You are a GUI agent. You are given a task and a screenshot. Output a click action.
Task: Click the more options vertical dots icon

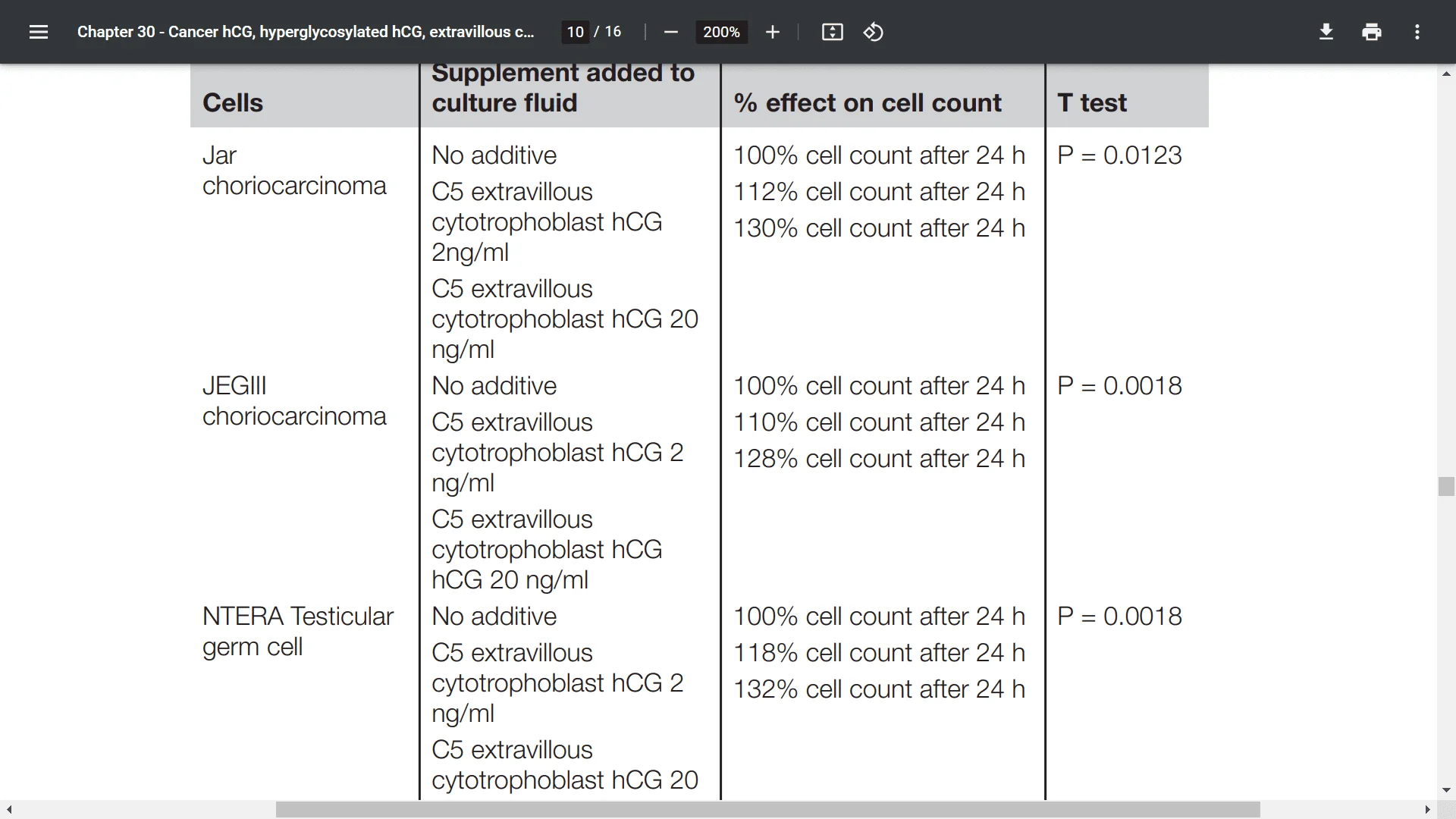[x=1417, y=31]
